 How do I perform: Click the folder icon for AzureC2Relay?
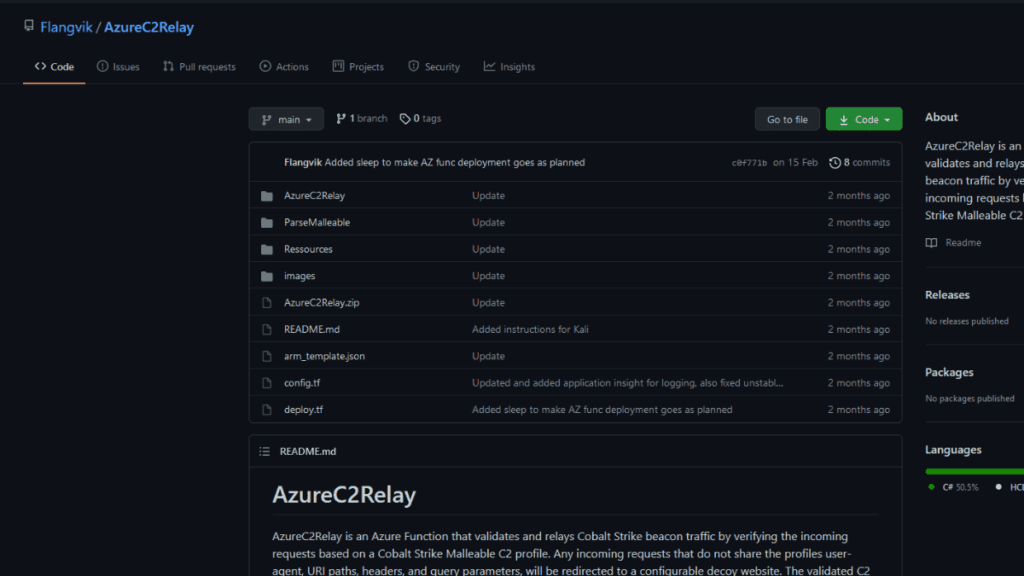pos(266,195)
